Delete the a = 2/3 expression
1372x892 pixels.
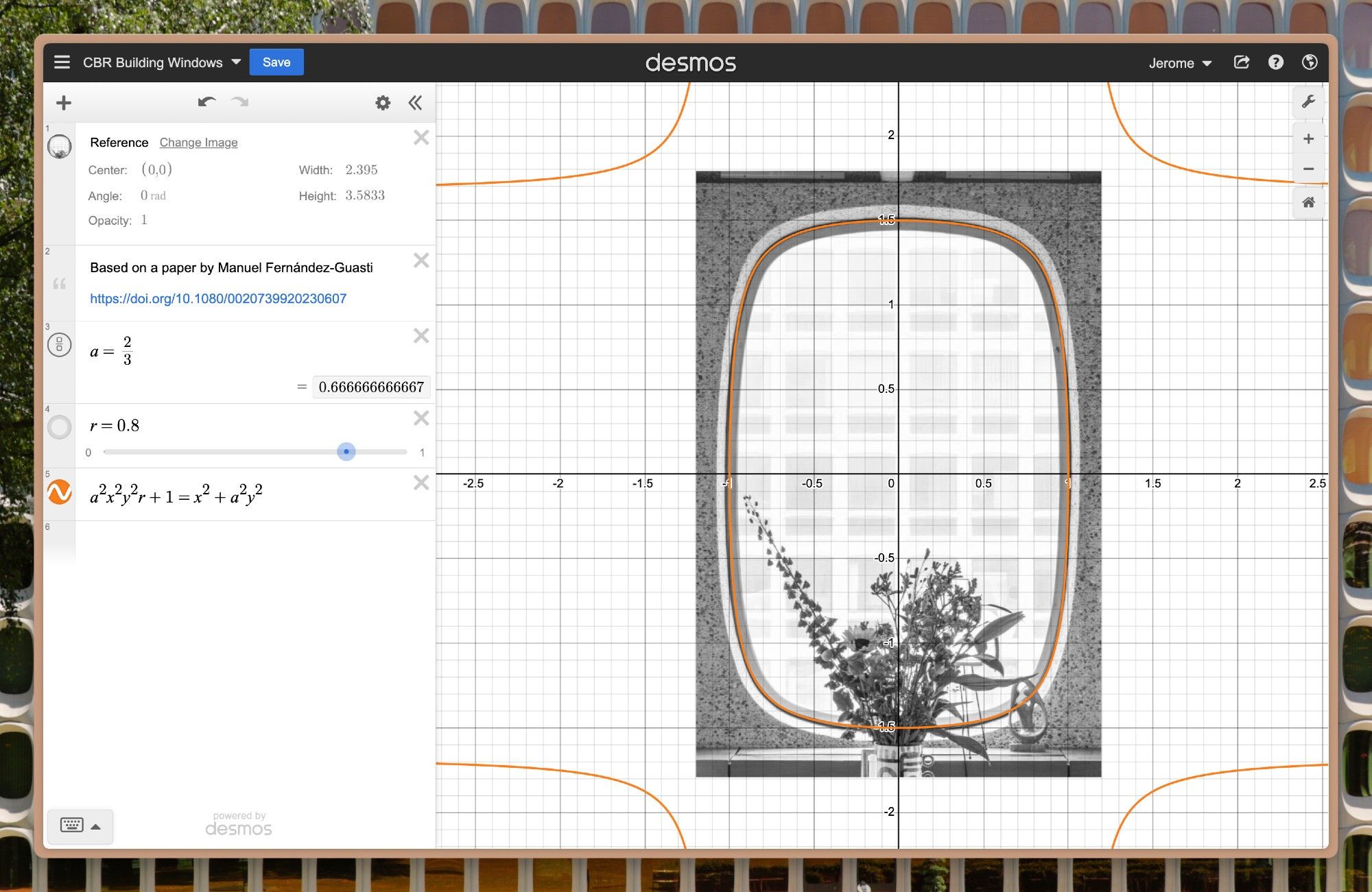tap(421, 336)
